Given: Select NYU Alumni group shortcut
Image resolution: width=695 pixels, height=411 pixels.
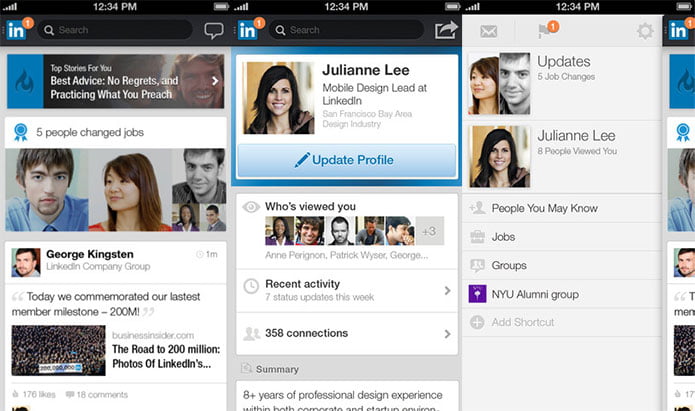Looking at the screenshot, I should click(562, 294).
